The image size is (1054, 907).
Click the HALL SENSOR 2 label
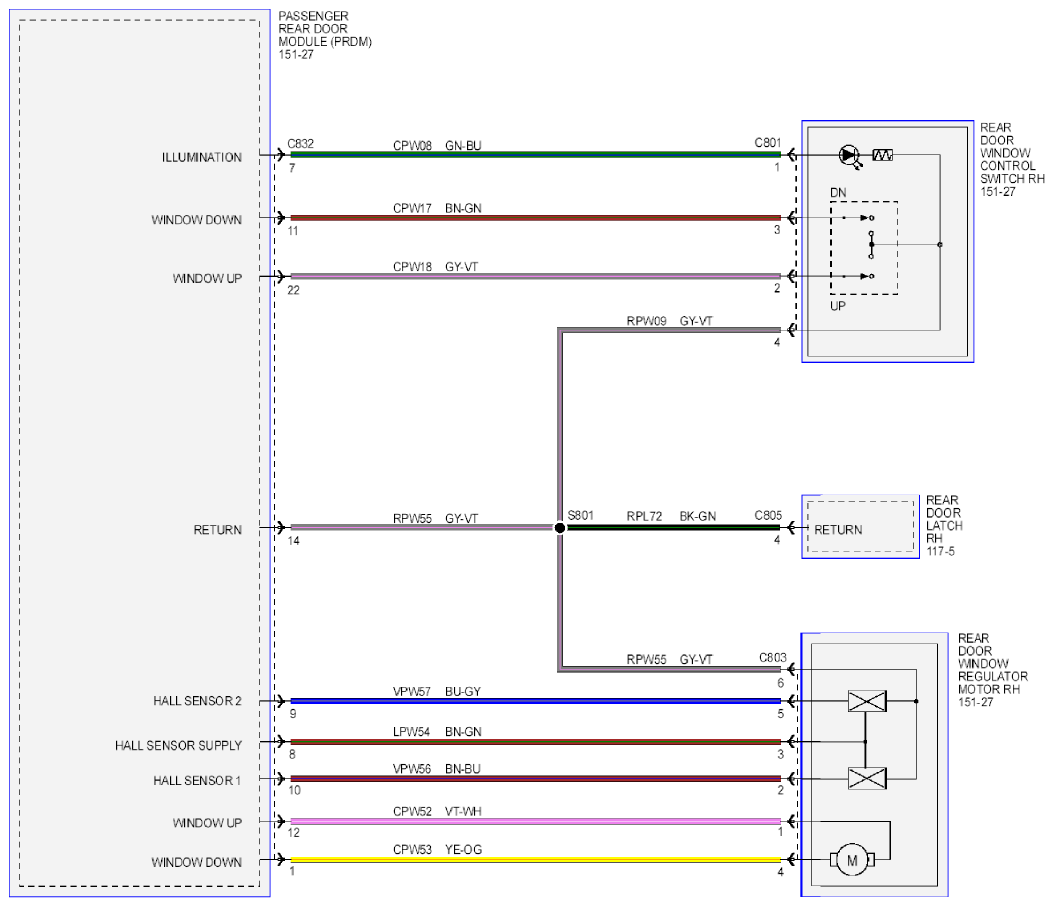197,701
